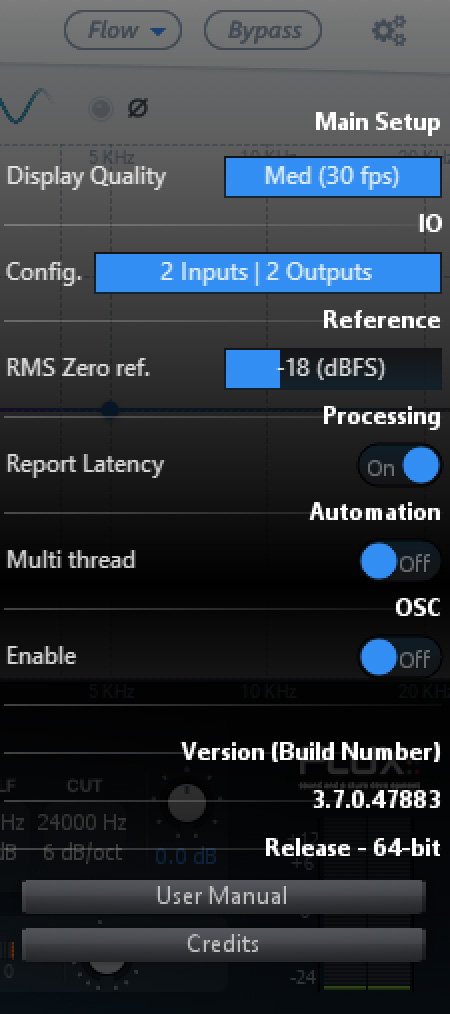Open the User Manual
Viewport: 450px width, 1014px height.
(x=223, y=896)
